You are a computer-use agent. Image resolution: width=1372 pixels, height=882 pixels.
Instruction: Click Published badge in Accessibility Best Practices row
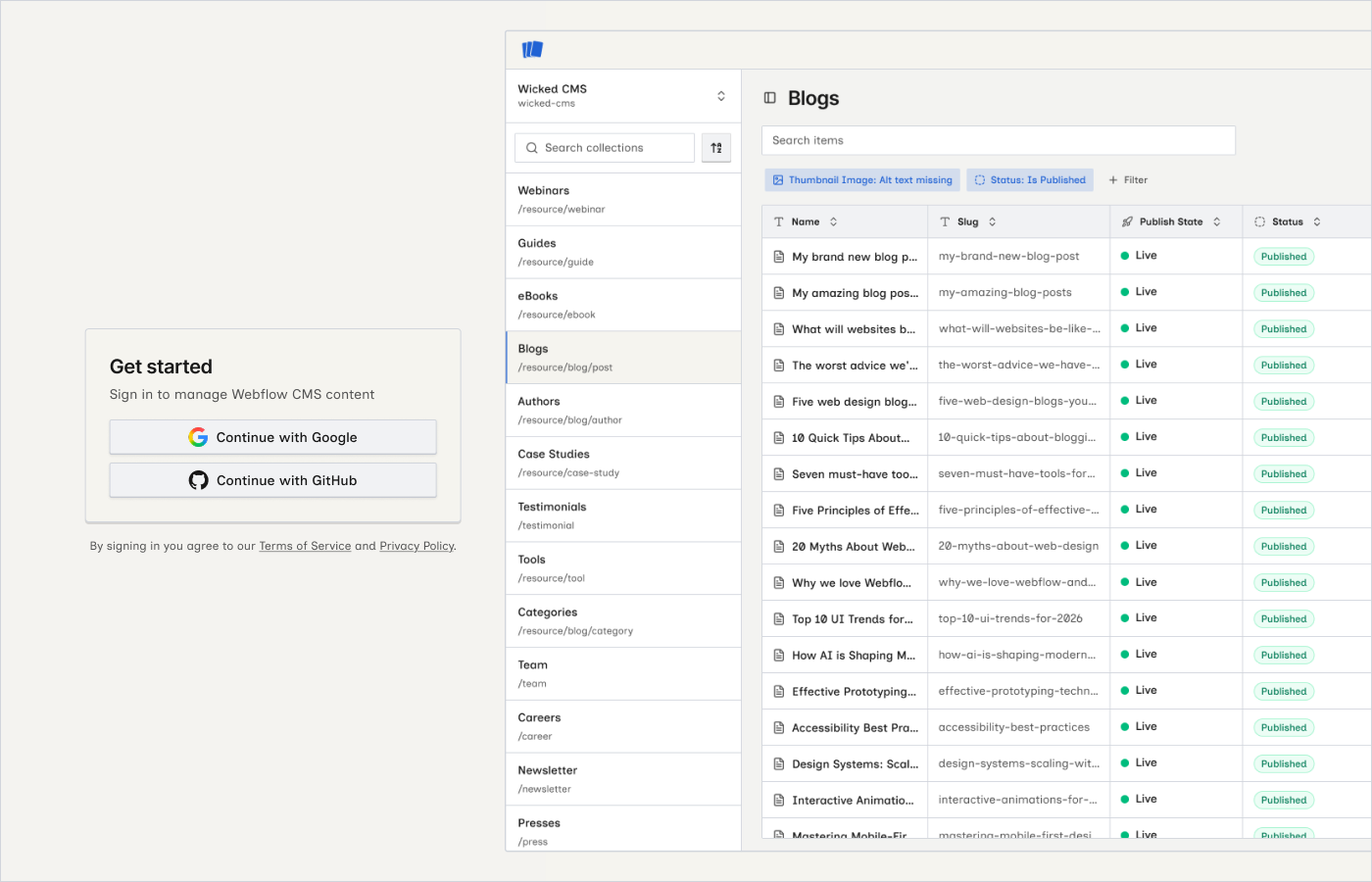click(x=1284, y=728)
